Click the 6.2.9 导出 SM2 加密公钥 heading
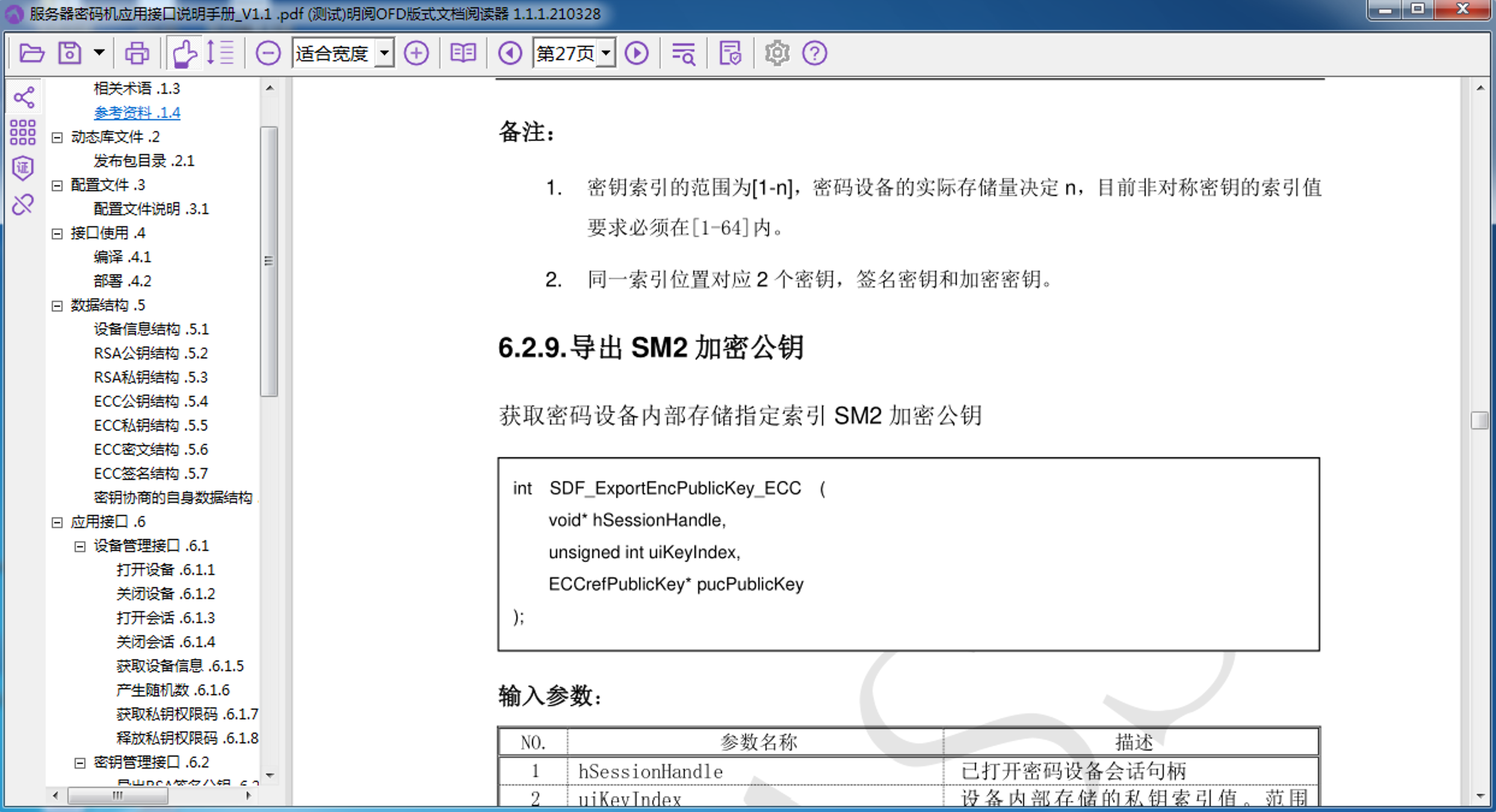Screen dimensions: 1496x812 pos(651,348)
